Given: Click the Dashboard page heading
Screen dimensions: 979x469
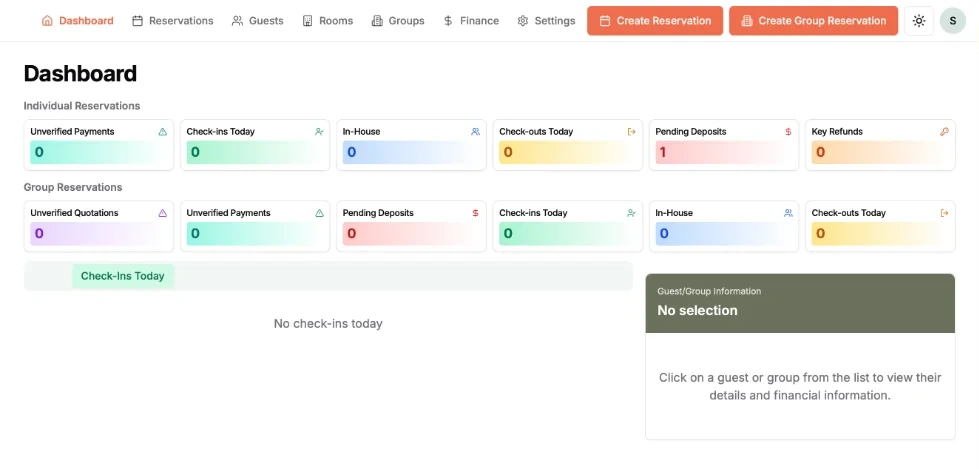Looking at the screenshot, I should [80, 74].
